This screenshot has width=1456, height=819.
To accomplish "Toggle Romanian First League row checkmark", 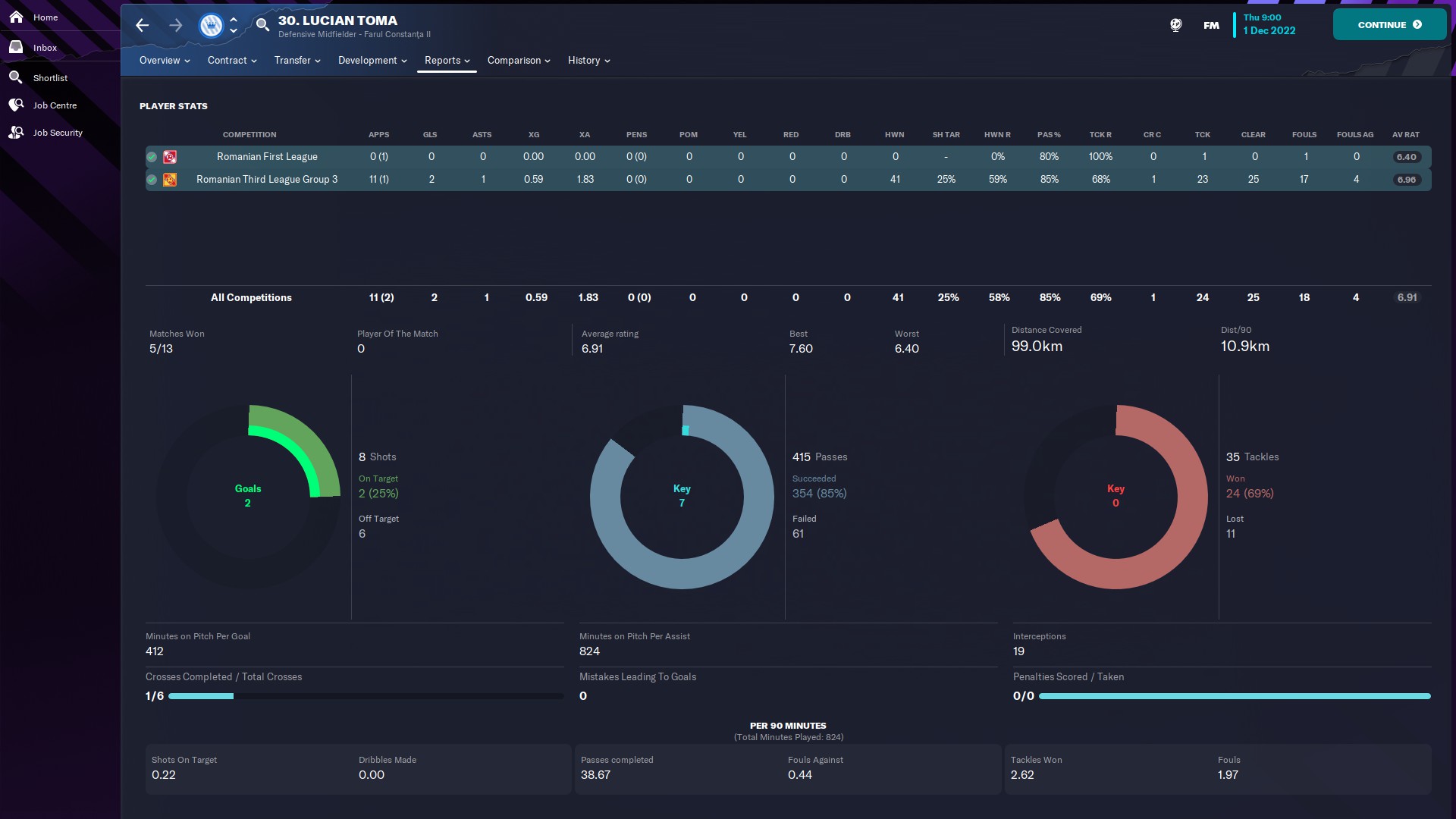I will point(152,157).
